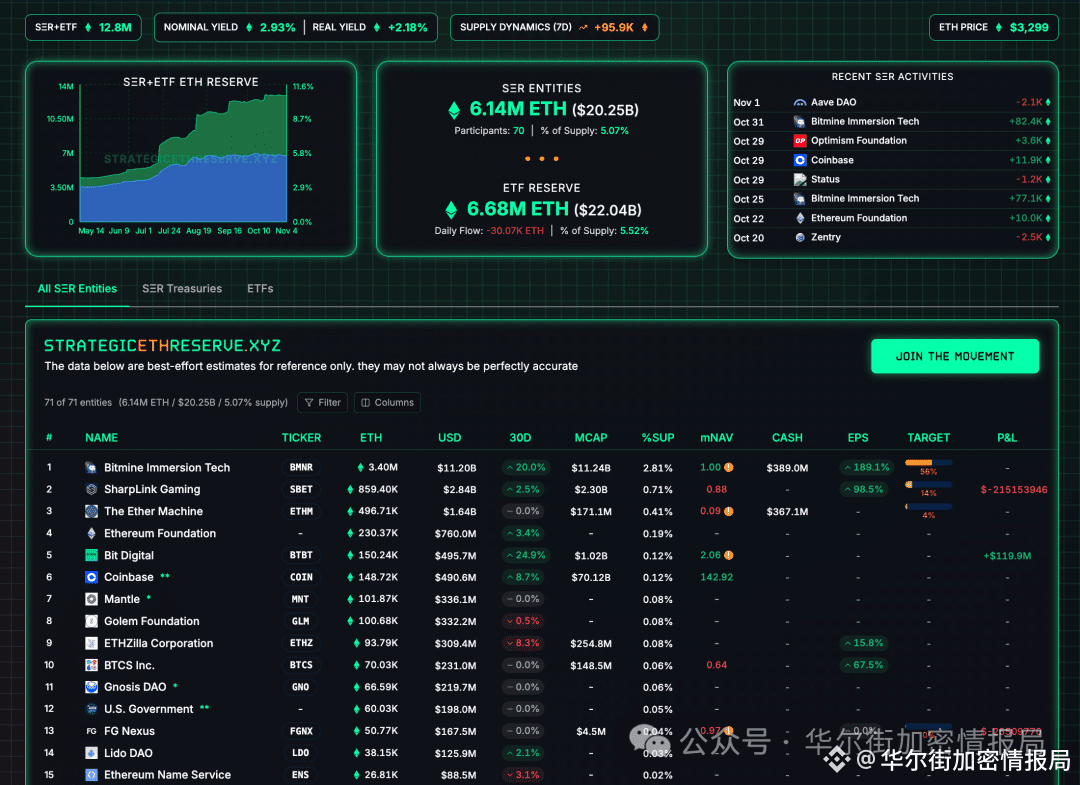This screenshot has width=1080, height=785.
Task: Sort table by the ETH column header
Action: click(x=371, y=438)
